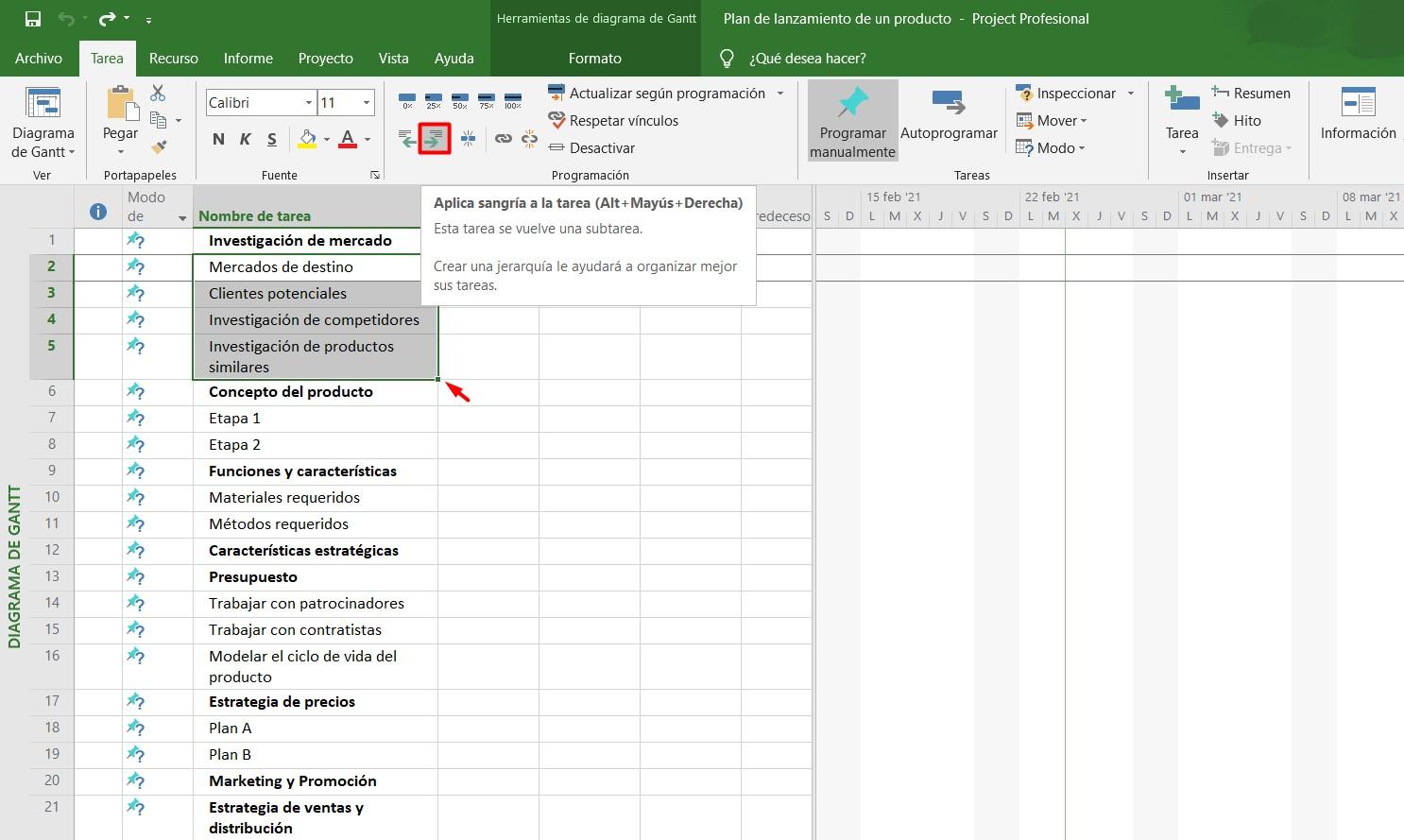Click Autoprogramar scheduling button
This screenshot has height=840, width=1404.
(x=949, y=115)
